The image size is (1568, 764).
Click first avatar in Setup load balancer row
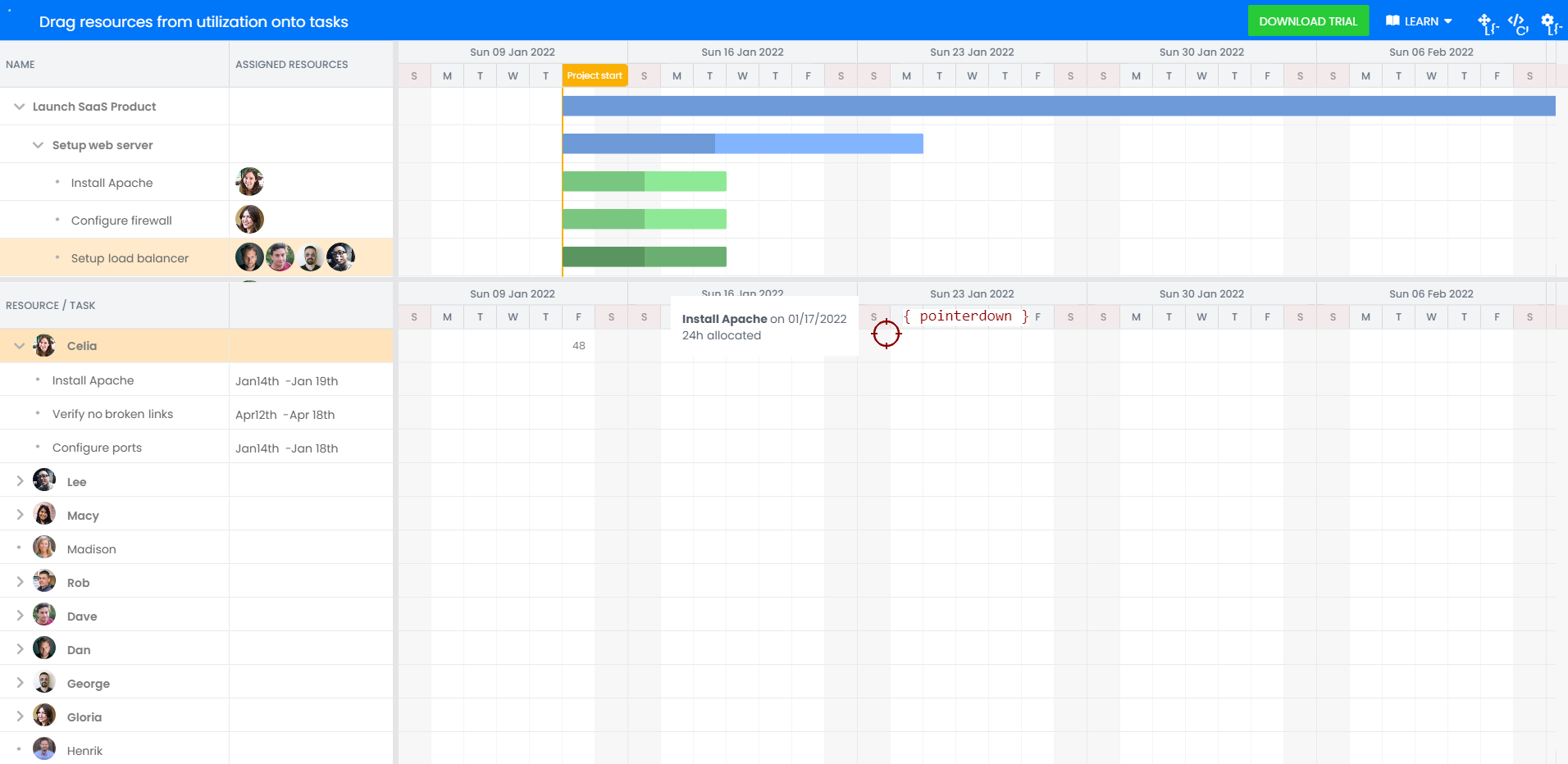(x=249, y=257)
